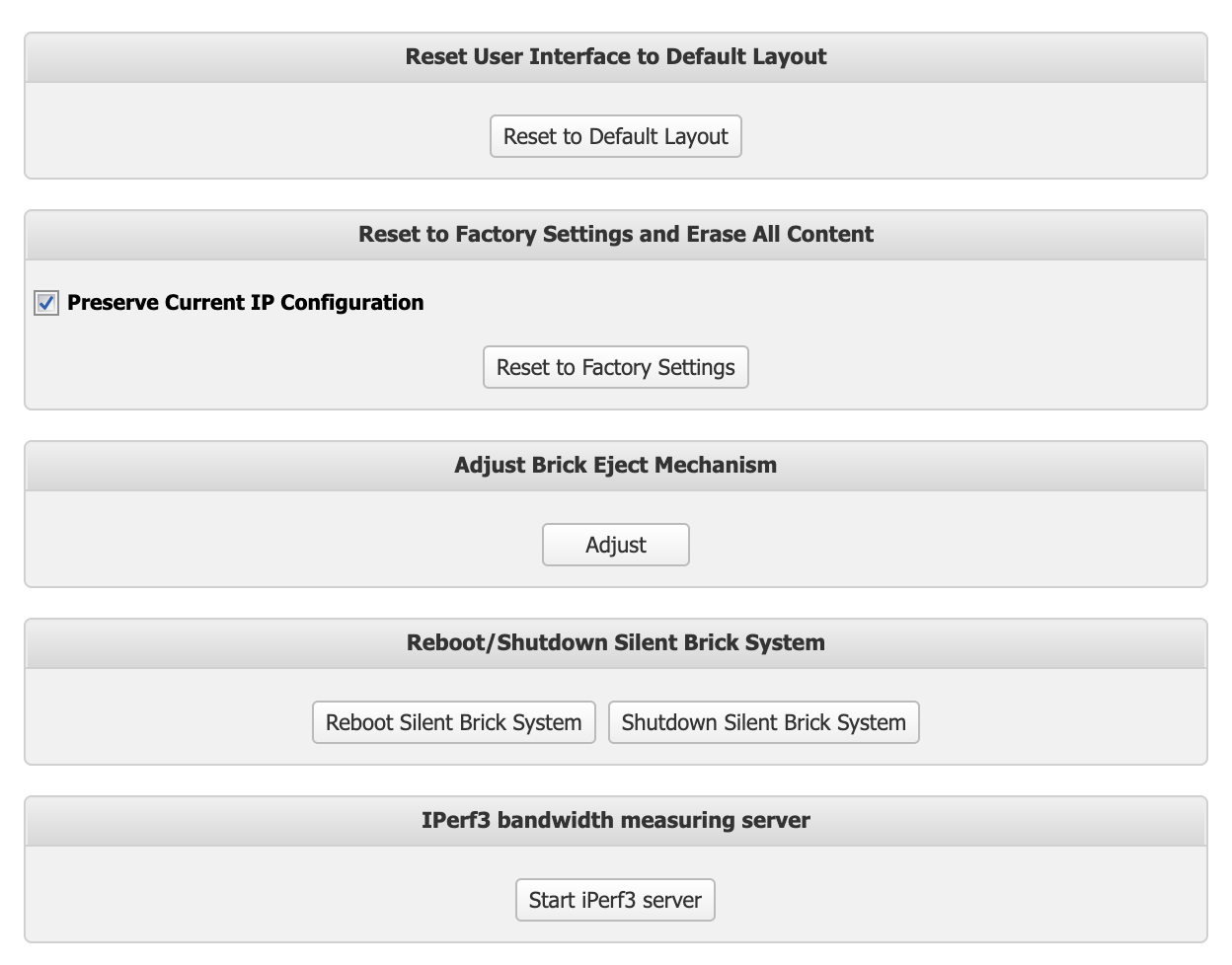Restart the system using the Reboot button
The width and height of the screenshot is (1232, 965).
pos(453,722)
